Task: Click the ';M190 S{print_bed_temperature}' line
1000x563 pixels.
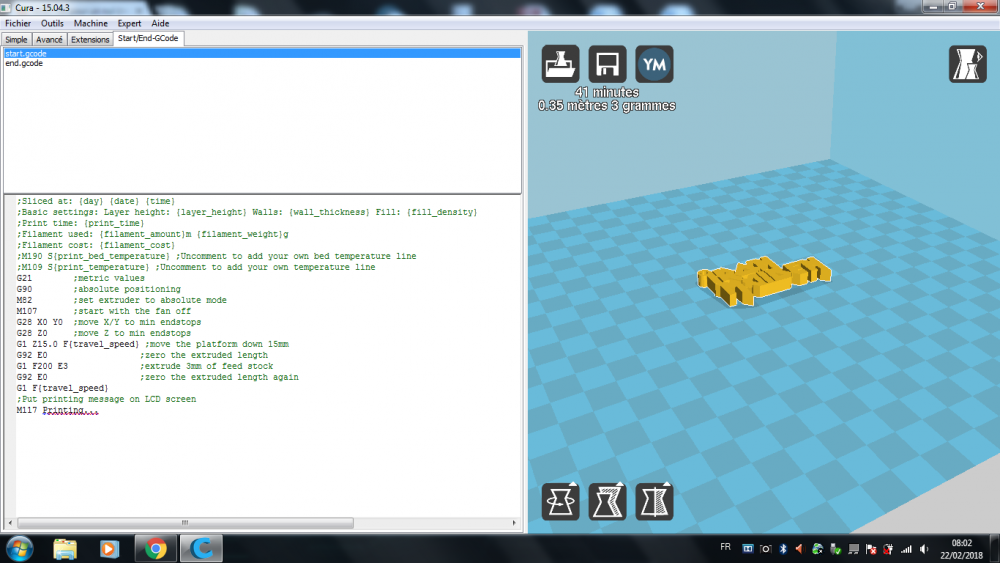Action: click(x=216, y=256)
